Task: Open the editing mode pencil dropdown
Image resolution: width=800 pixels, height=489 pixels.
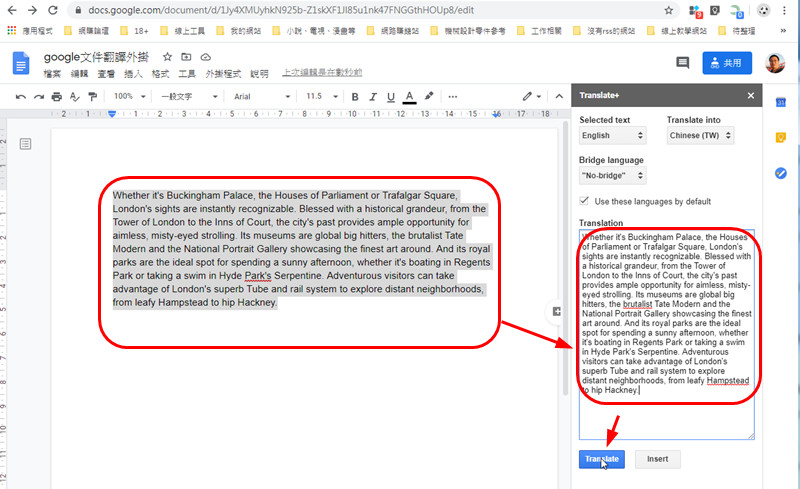Action: coord(531,96)
